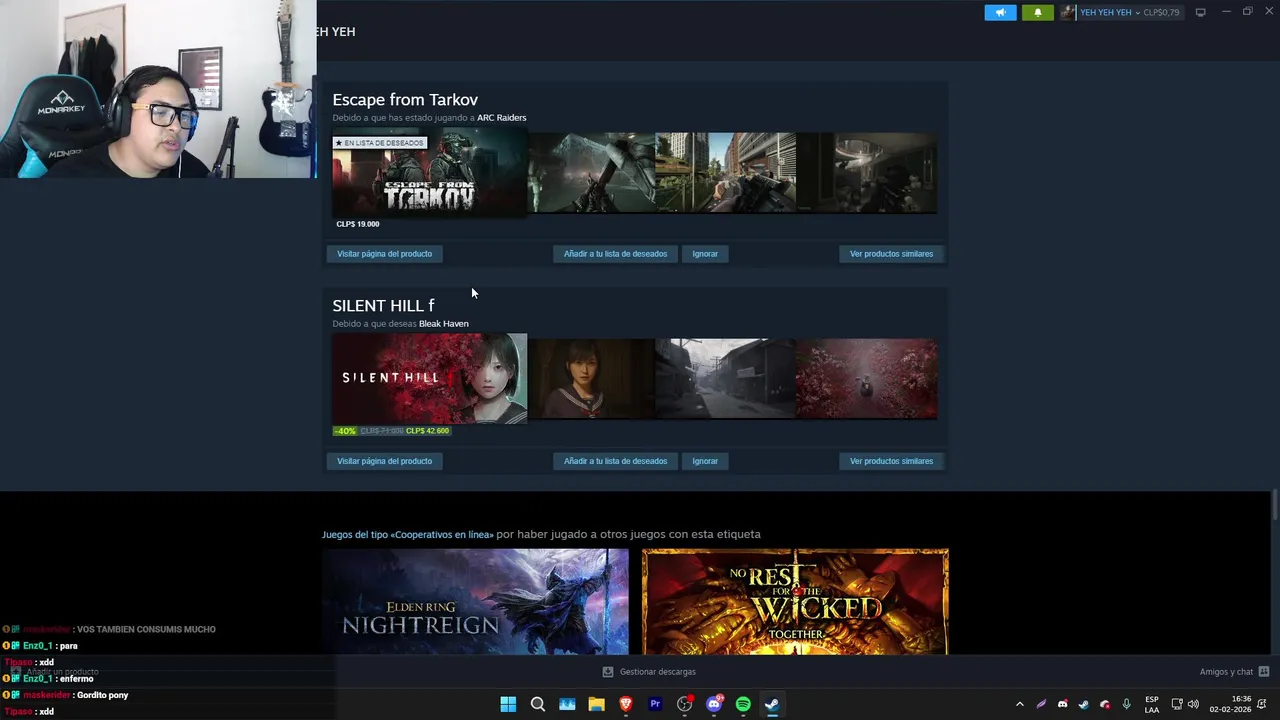Visit the Escape from Tarkov product page
Image resolution: width=1280 pixels, height=720 pixels.
point(384,254)
